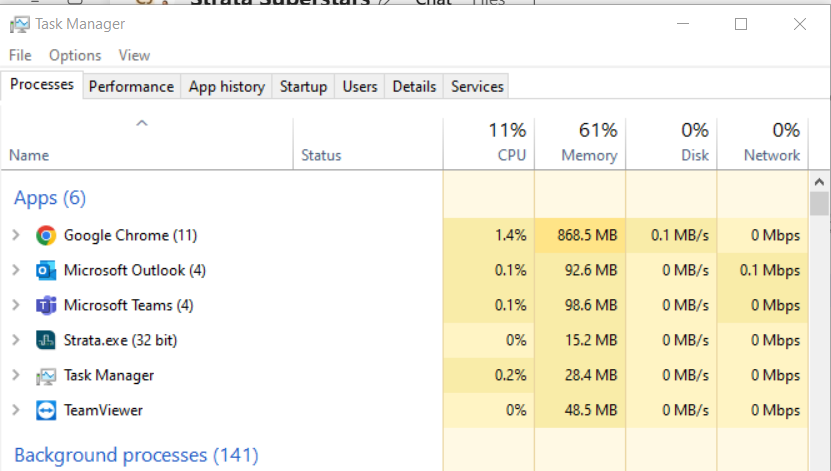The height and width of the screenshot is (471, 831).
Task: Click the Microsoft Teams icon
Action: coord(45,306)
